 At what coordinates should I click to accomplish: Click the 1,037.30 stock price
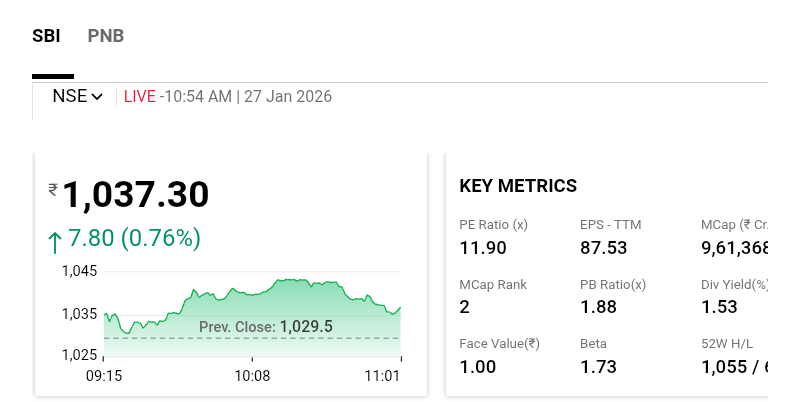point(138,194)
